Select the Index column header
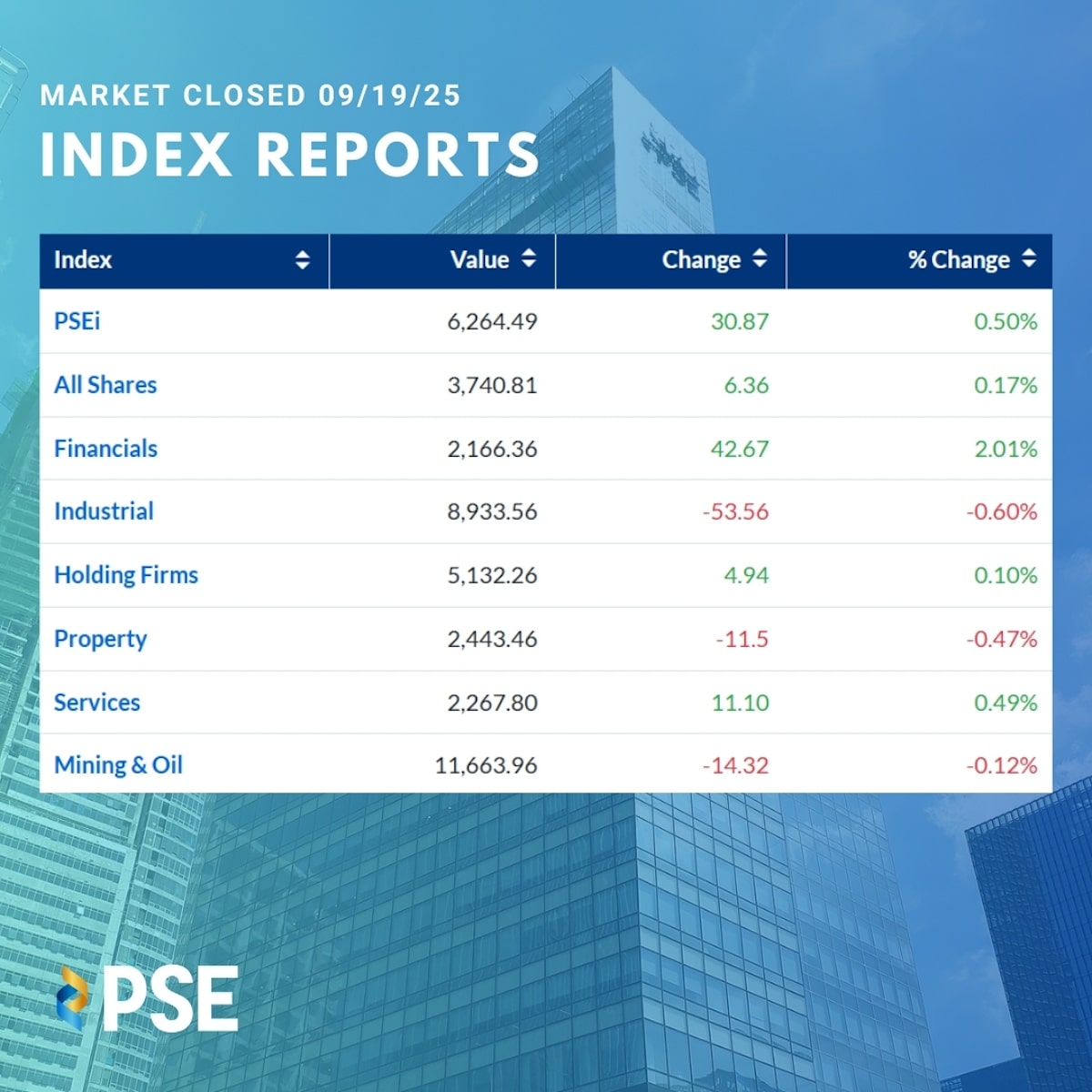The height and width of the screenshot is (1092, 1092). pyautogui.click(x=83, y=260)
